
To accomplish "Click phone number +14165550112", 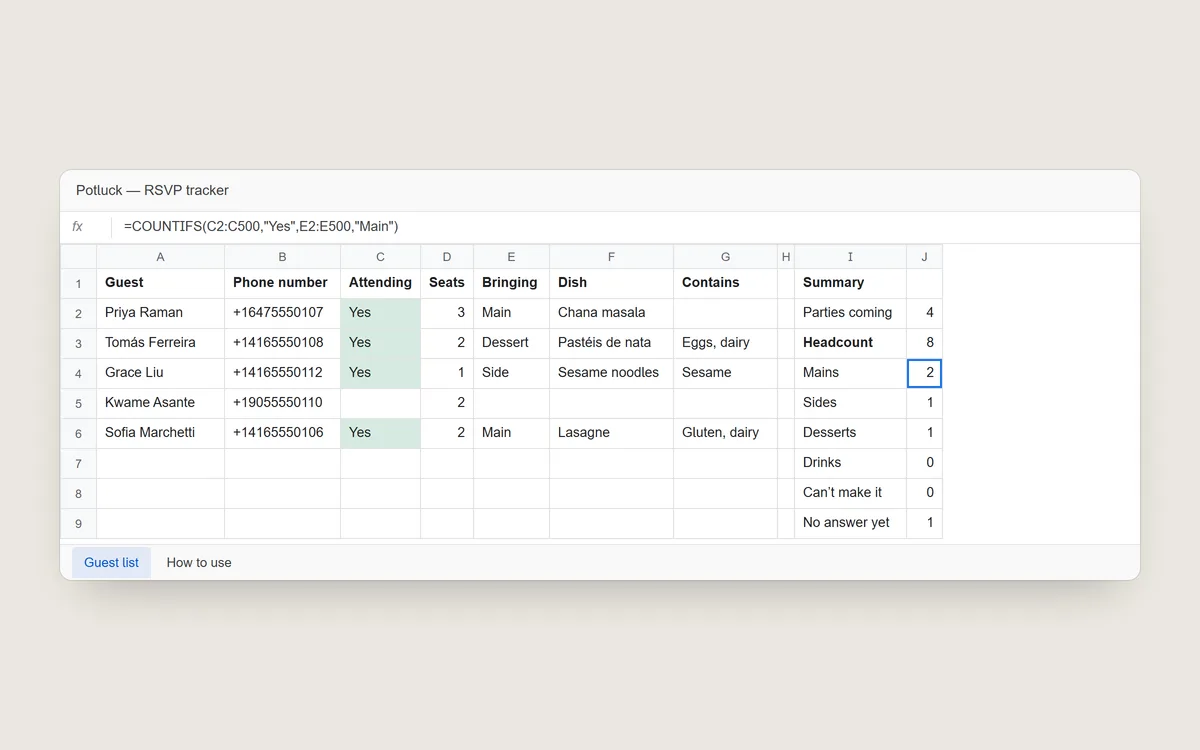I will tap(282, 373).
